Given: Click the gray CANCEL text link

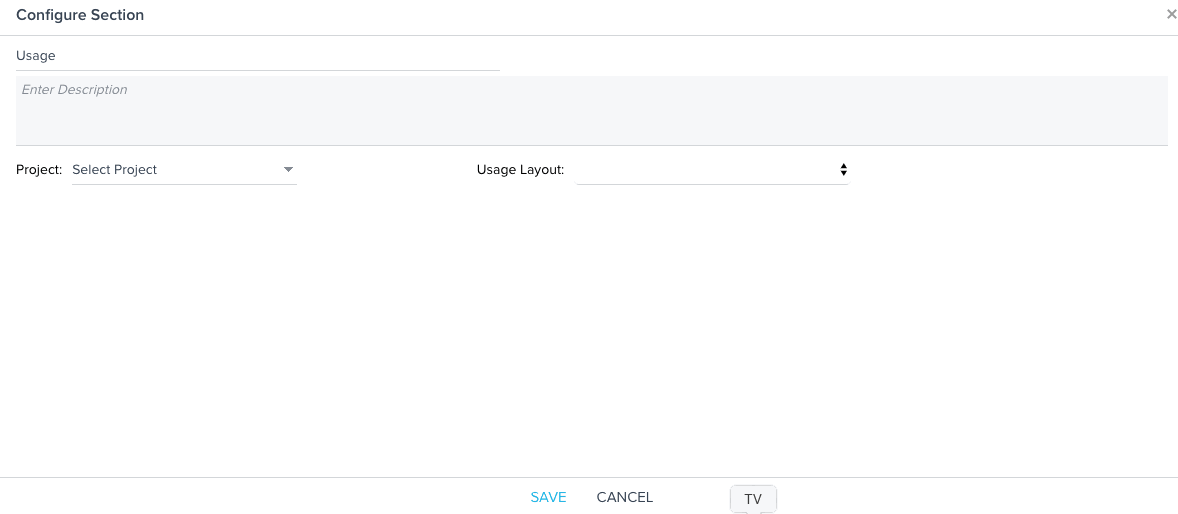Looking at the screenshot, I should 625,497.
